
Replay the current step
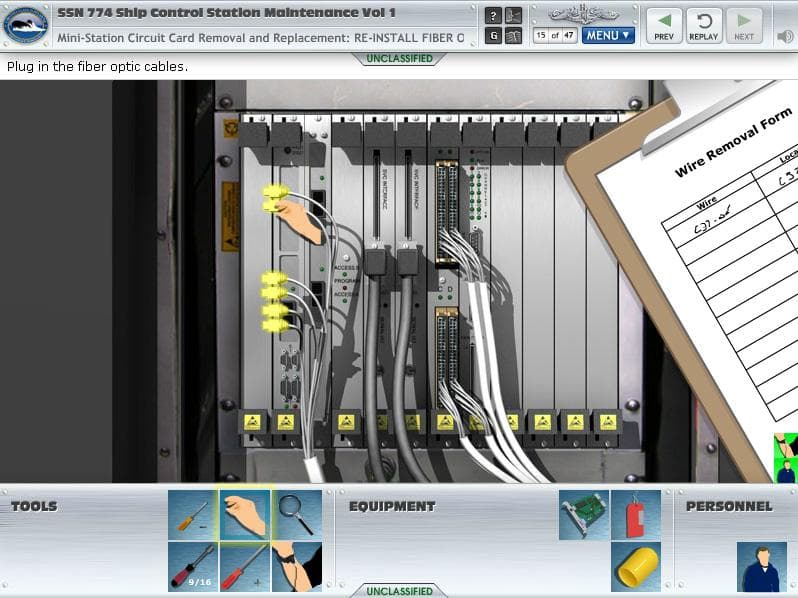tap(704, 25)
